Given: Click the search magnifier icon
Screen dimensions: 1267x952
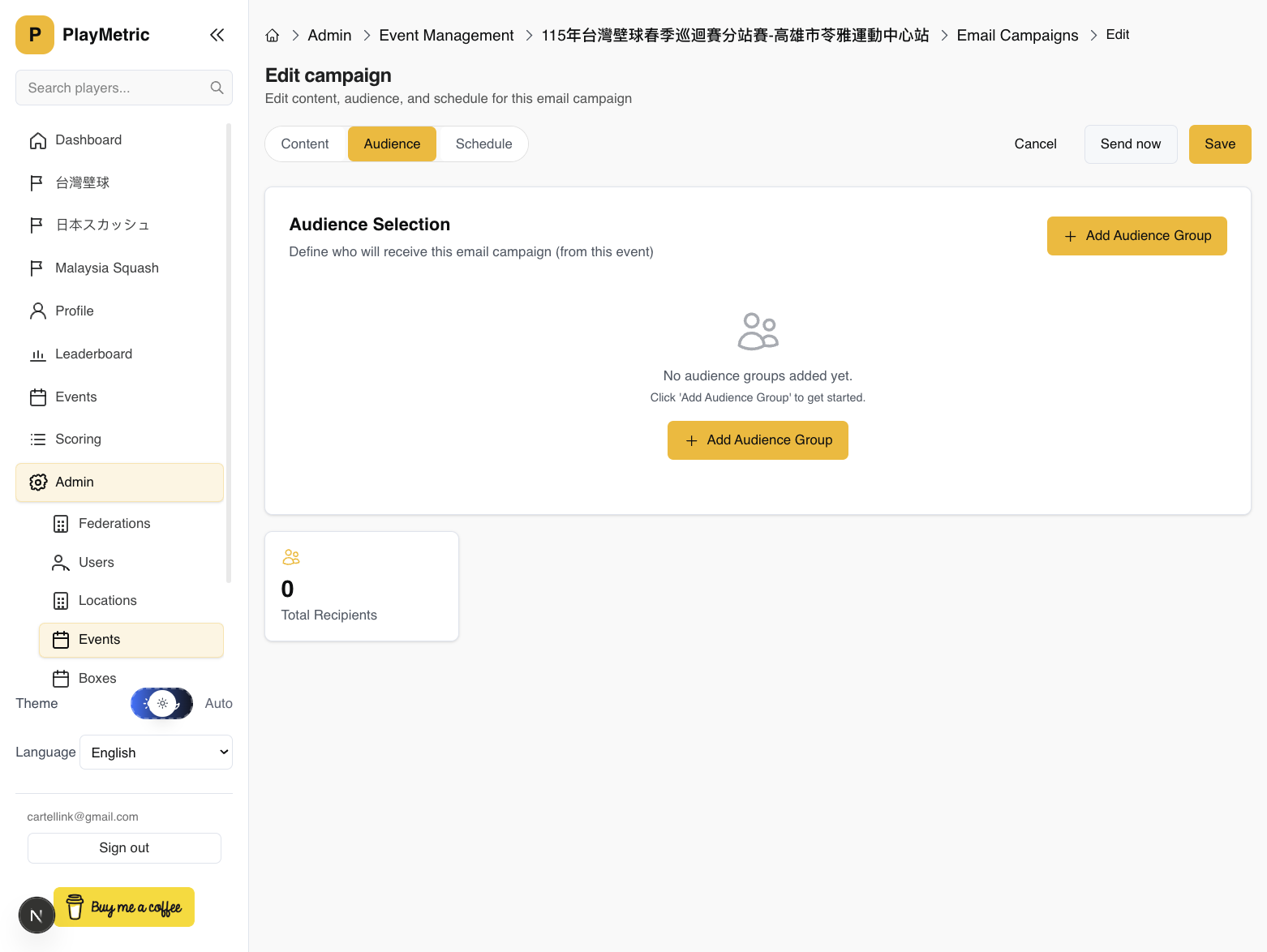Looking at the screenshot, I should click(x=217, y=88).
